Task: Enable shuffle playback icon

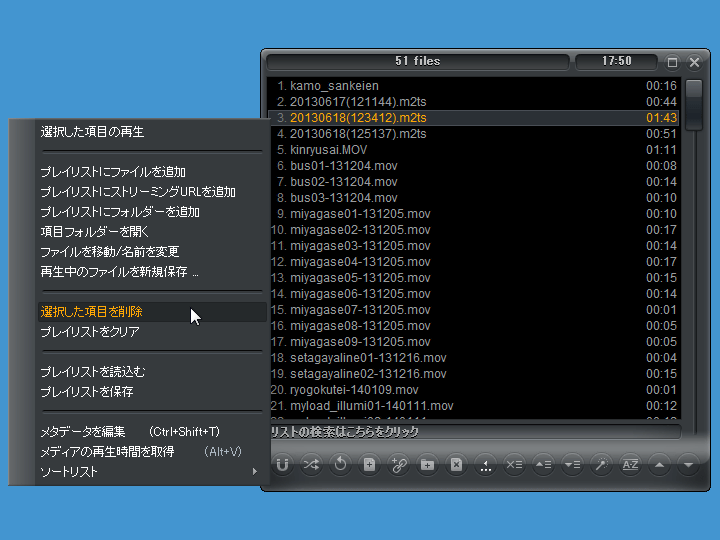Action: [x=311, y=465]
